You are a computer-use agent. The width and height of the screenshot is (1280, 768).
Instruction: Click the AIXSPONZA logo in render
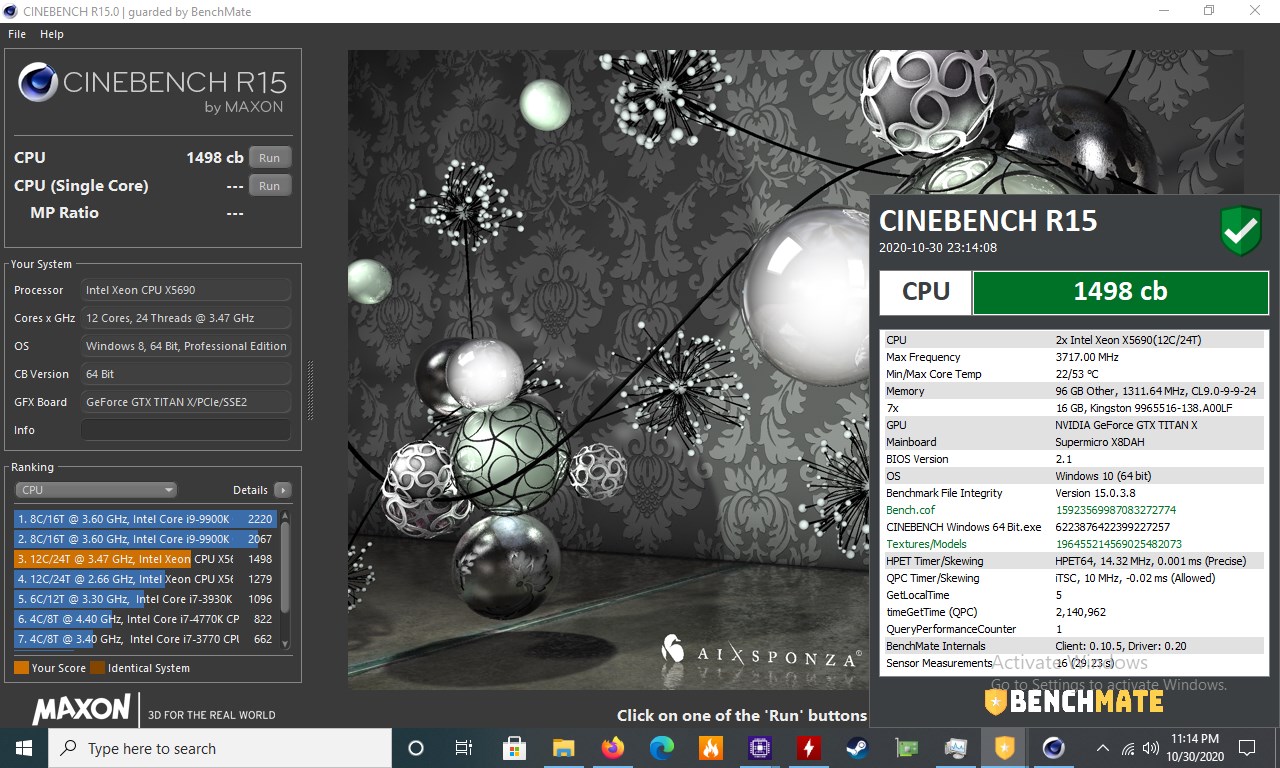(761, 652)
